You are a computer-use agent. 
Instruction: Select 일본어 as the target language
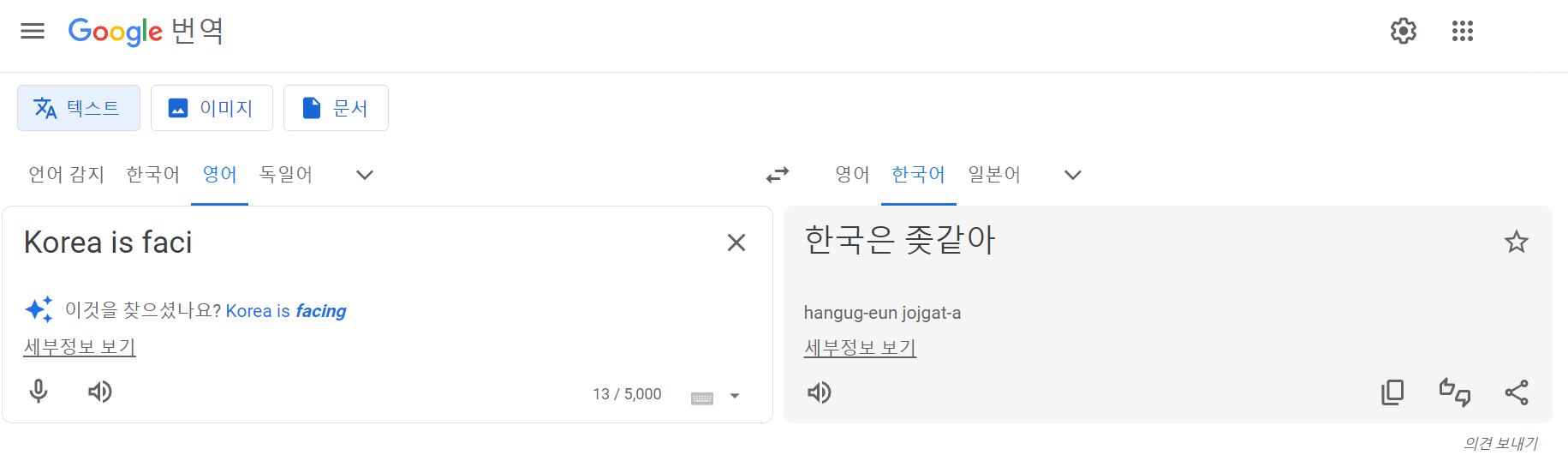pos(993,175)
